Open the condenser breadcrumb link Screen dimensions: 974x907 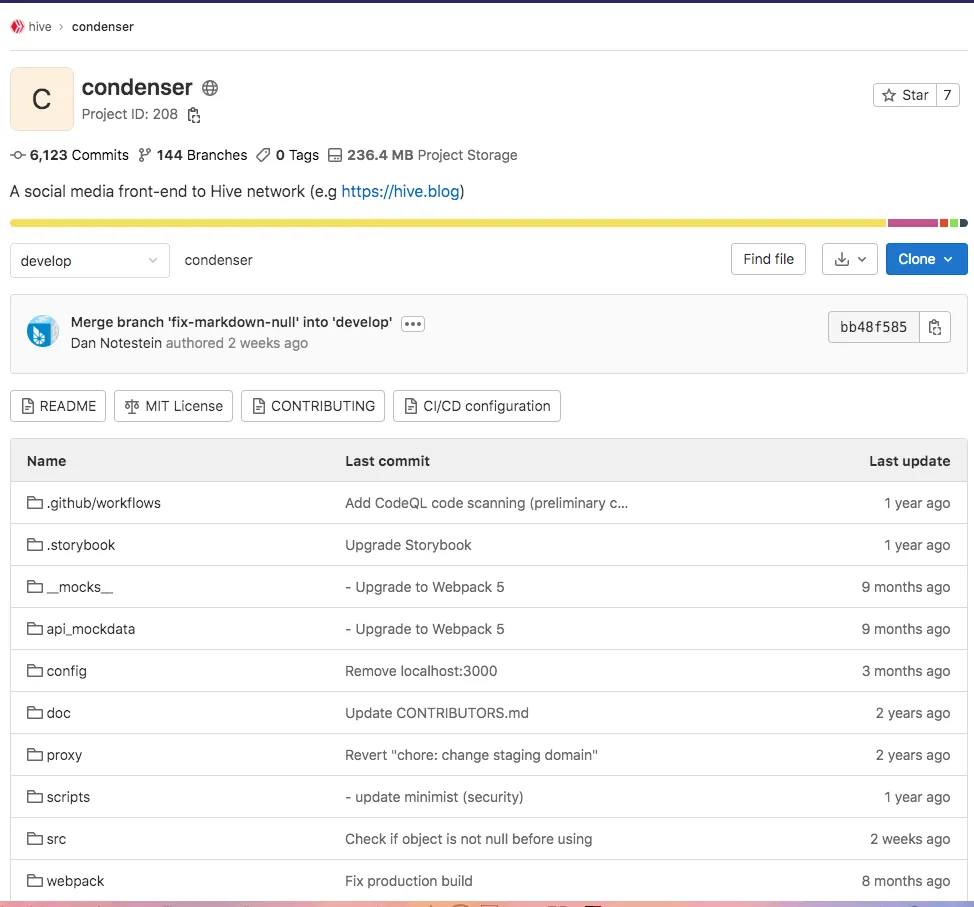click(102, 27)
